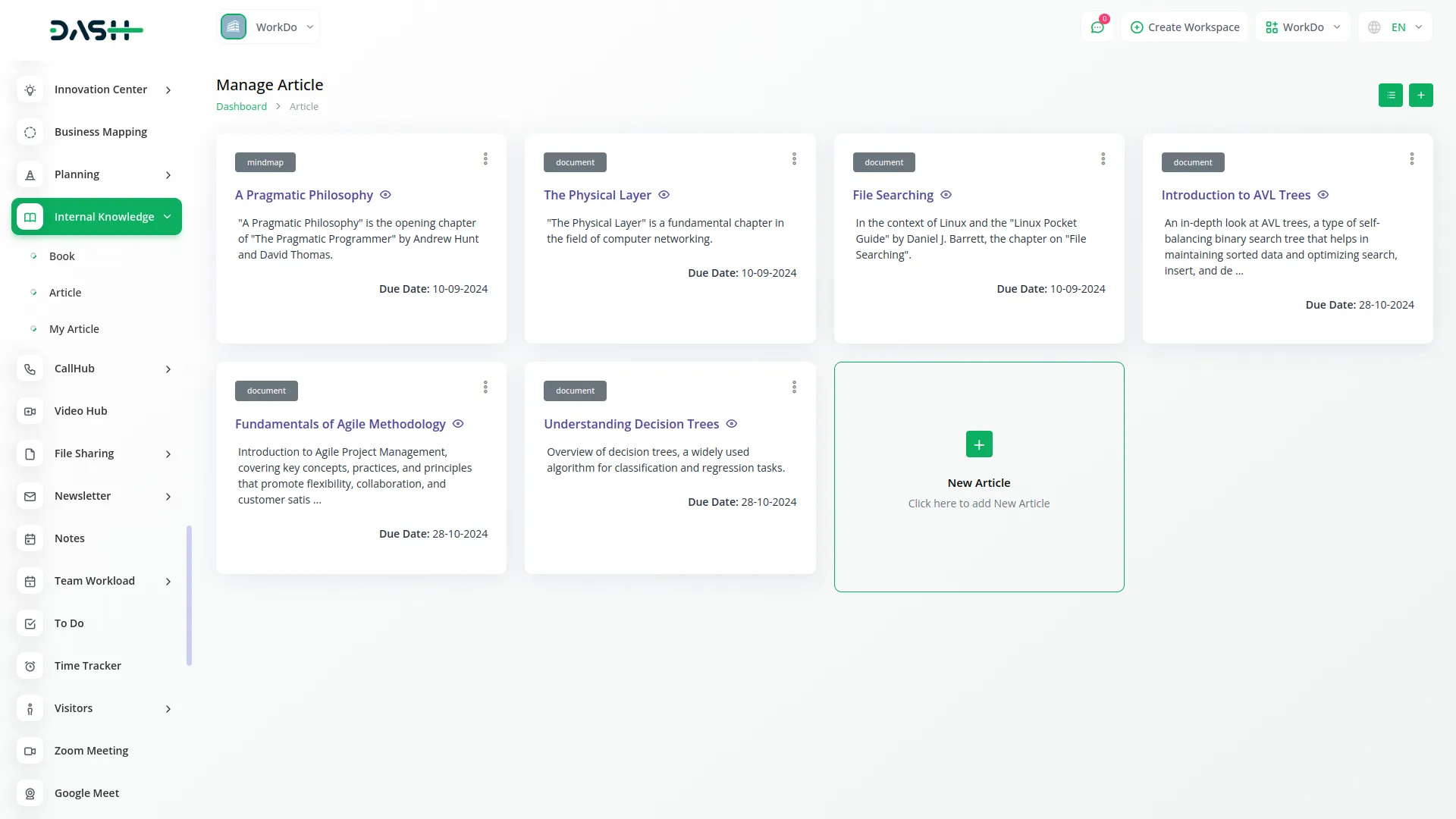Click the Notes sidebar icon

pyautogui.click(x=30, y=538)
